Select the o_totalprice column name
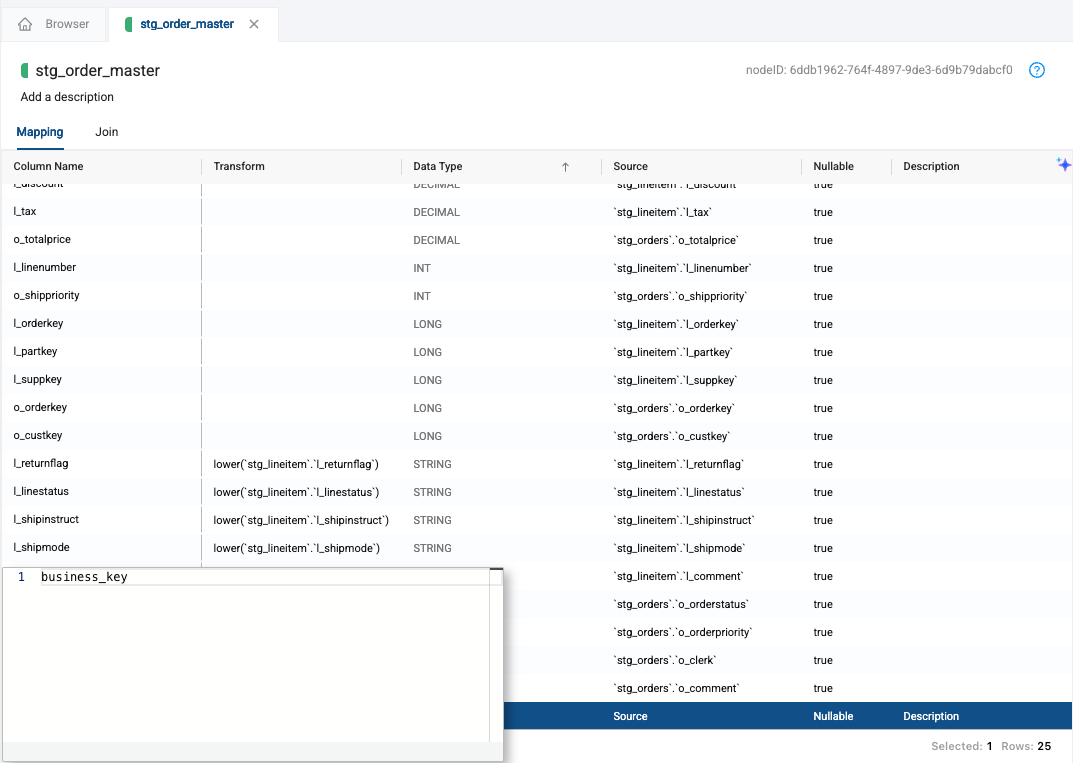 [42, 240]
